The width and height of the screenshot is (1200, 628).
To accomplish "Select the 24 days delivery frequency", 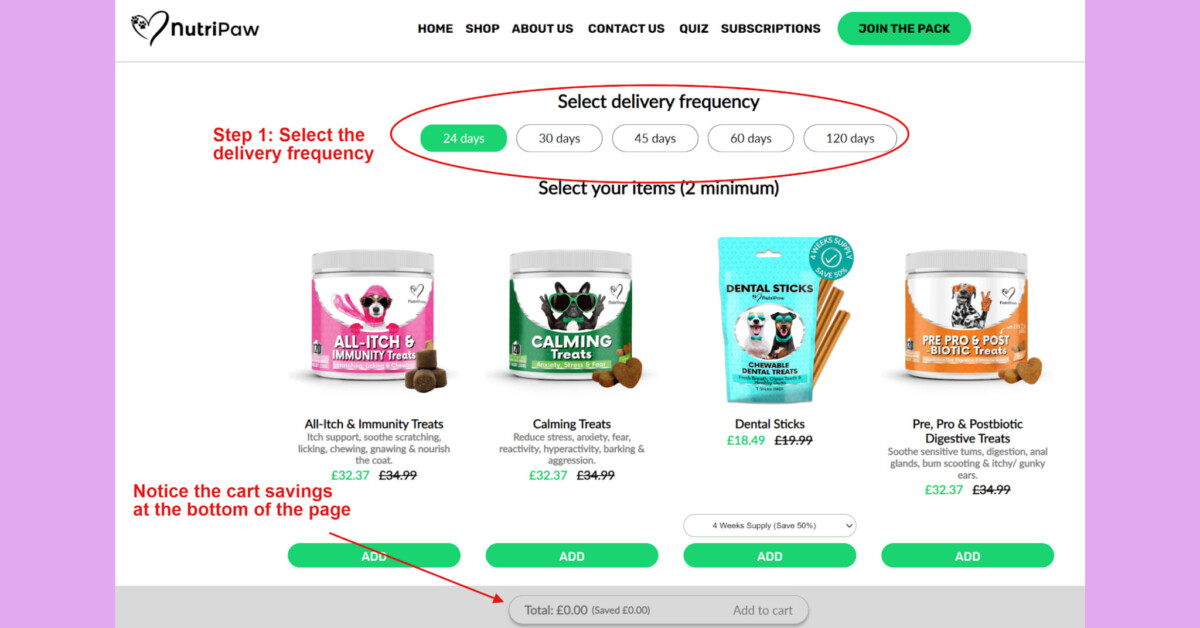I will point(464,138).
